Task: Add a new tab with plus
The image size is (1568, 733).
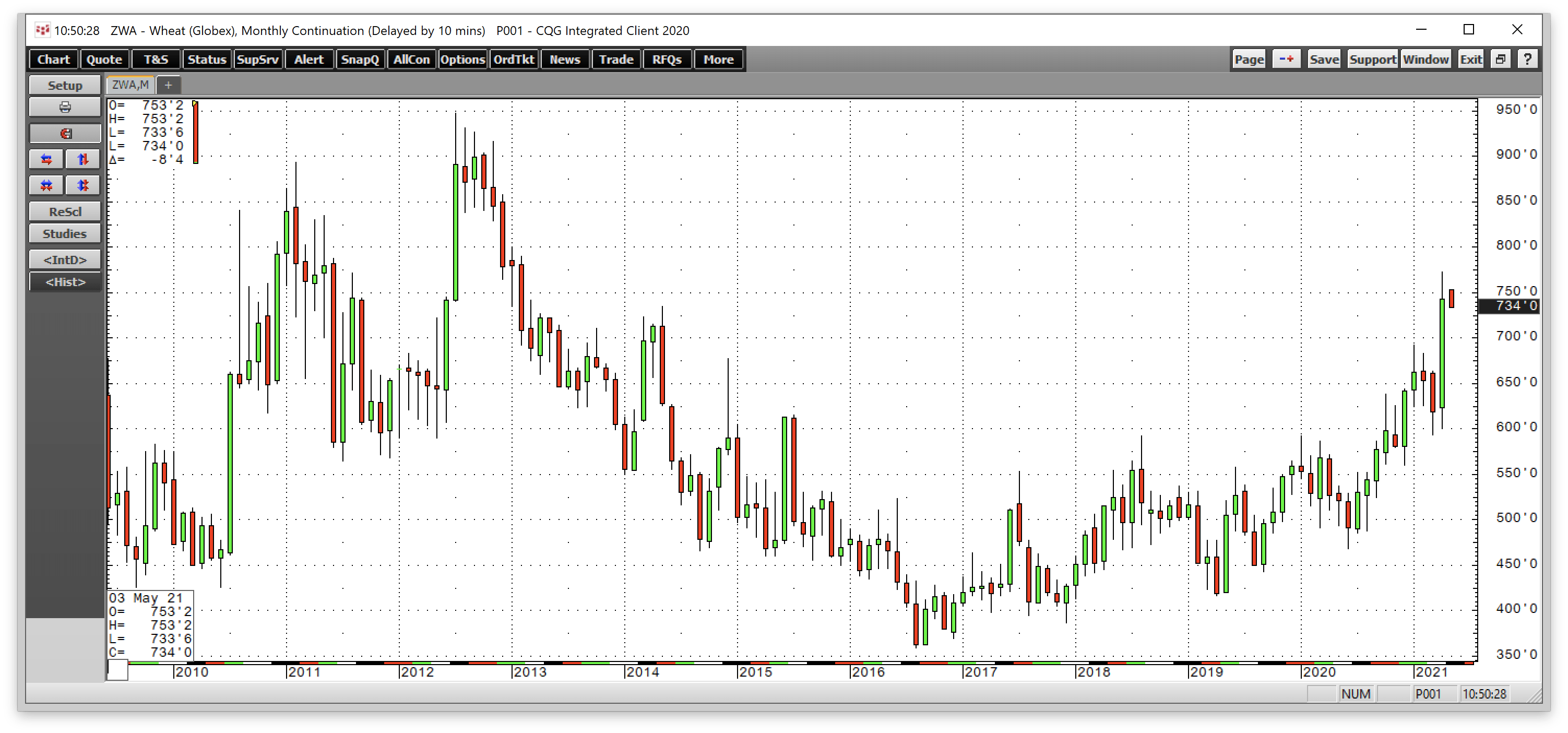Action: 169,85
